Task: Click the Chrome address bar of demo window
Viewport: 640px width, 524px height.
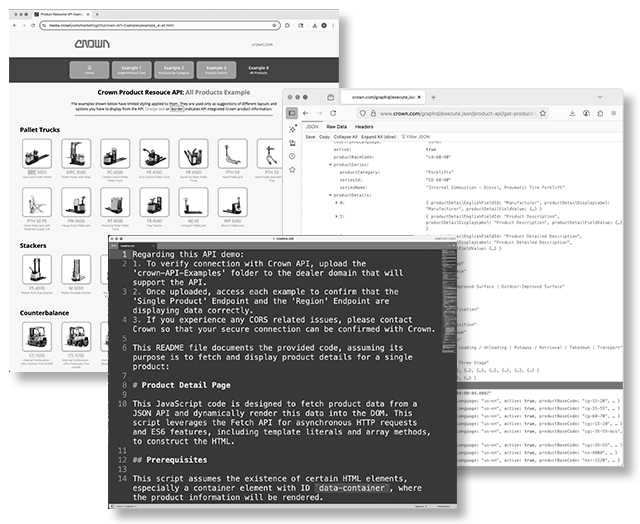Action: pos(160,25)
